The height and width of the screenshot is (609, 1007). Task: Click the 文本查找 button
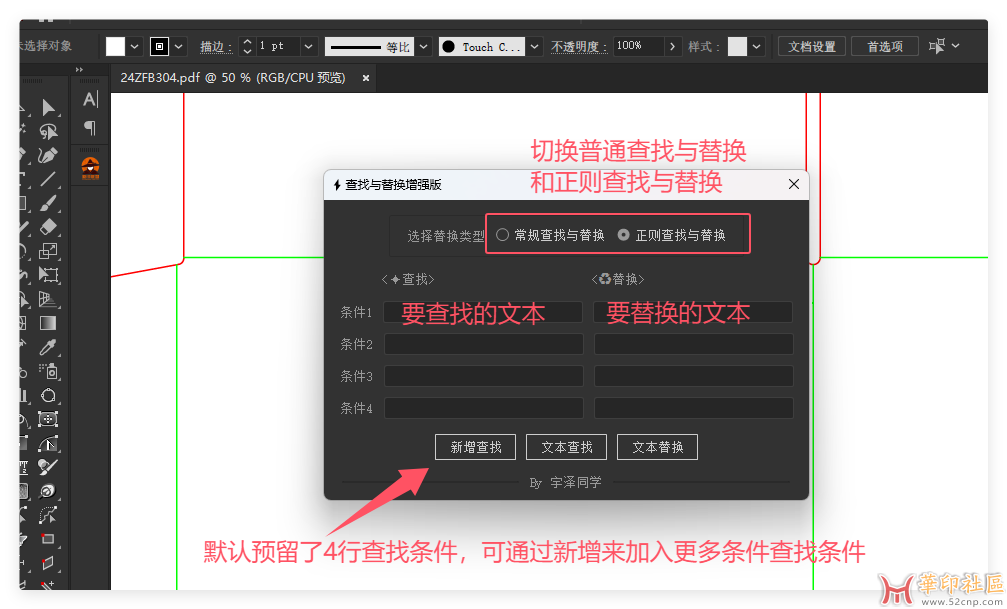(x=566, y=447)
